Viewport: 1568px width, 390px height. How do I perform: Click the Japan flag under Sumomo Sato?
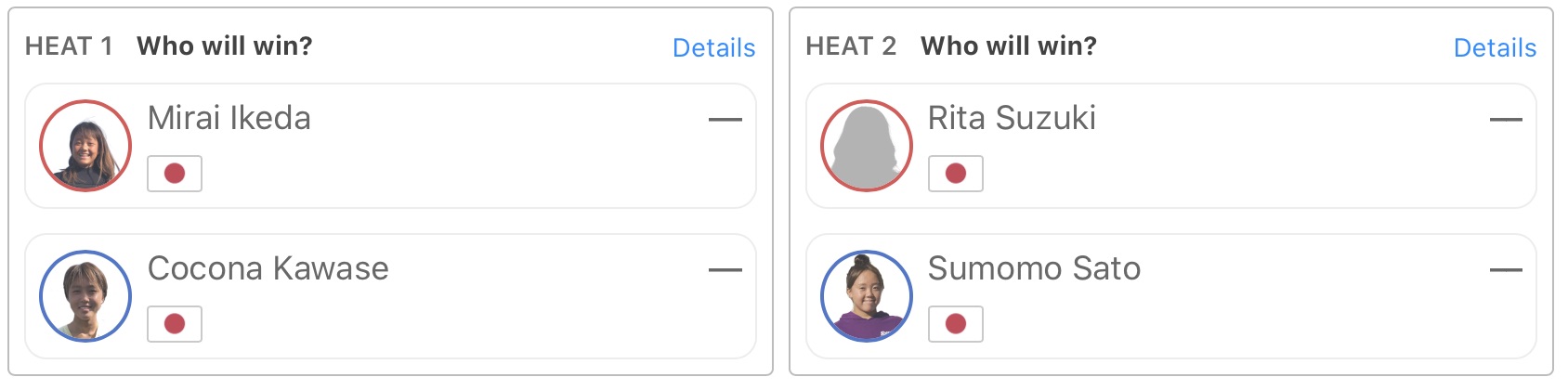tap(956, 324)
